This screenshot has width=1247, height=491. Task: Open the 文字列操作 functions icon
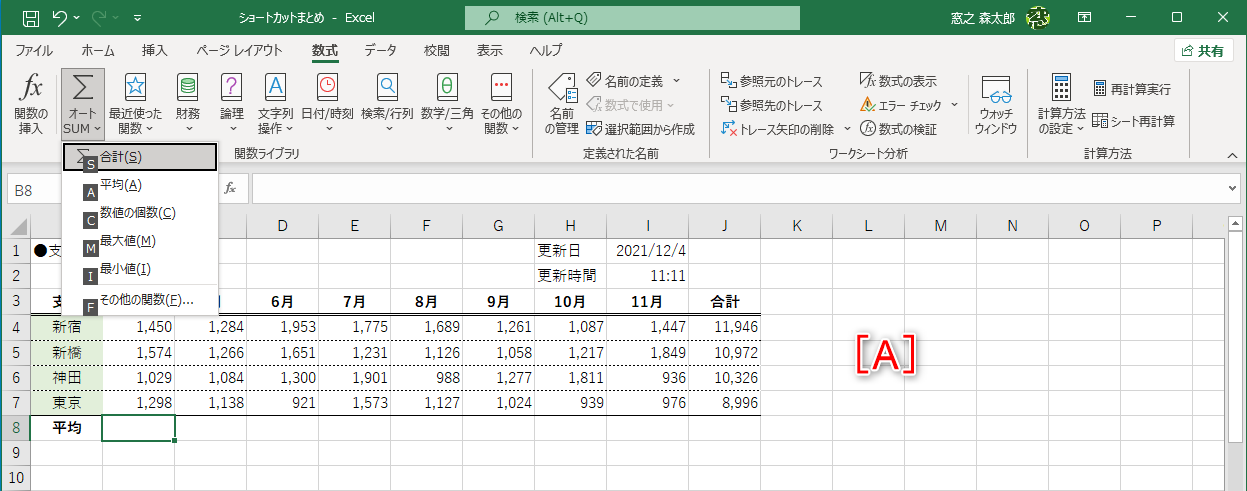coord(275,86)
